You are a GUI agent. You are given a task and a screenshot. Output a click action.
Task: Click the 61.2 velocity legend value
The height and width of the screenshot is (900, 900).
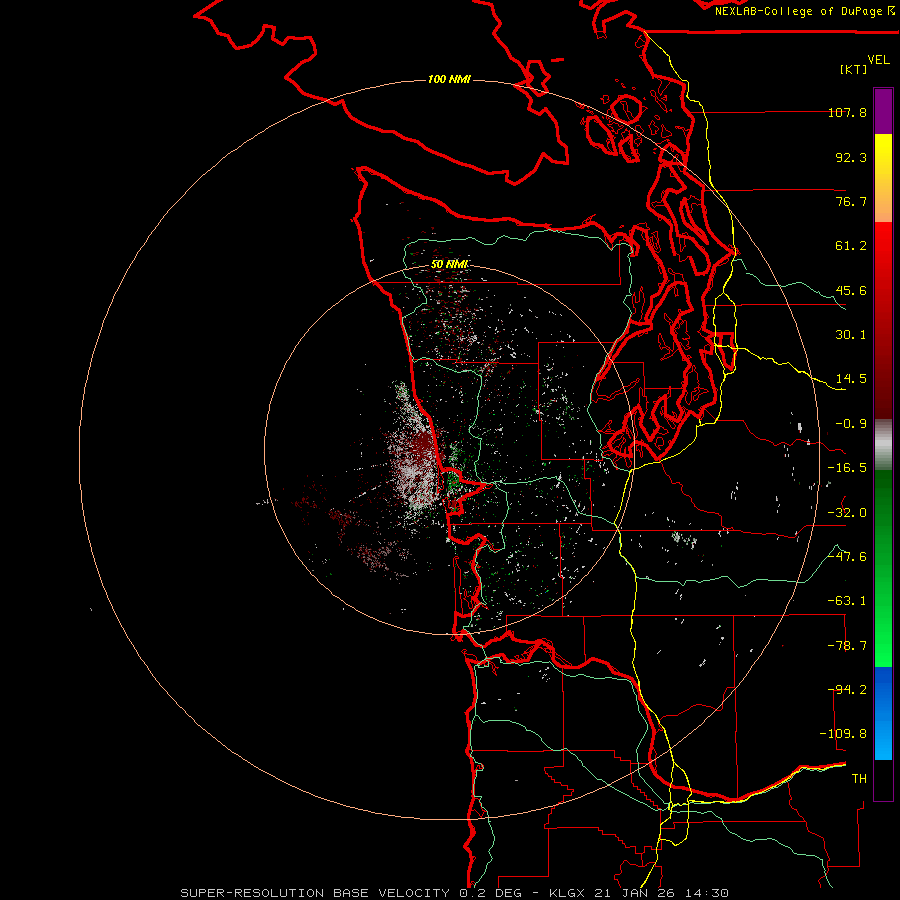coord(851,246)
